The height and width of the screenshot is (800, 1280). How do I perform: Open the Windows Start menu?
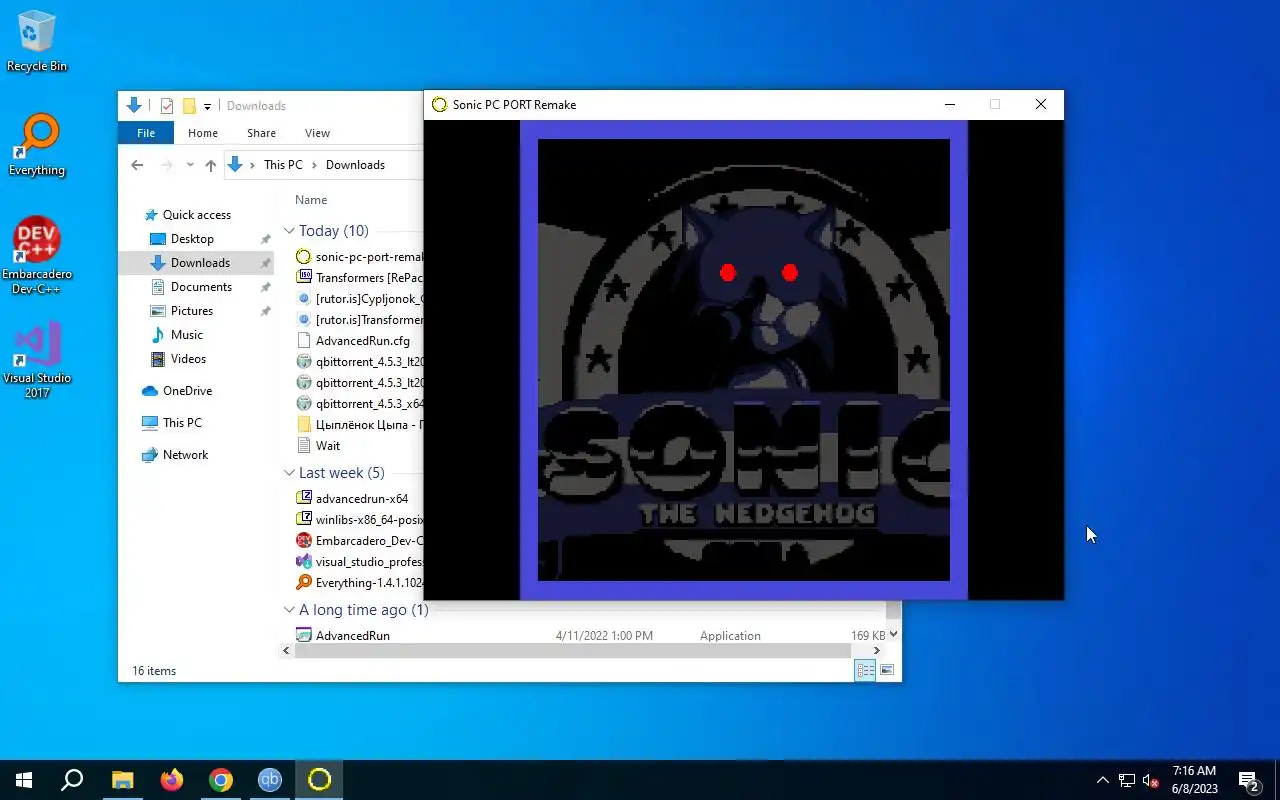(x=24, y=780)
